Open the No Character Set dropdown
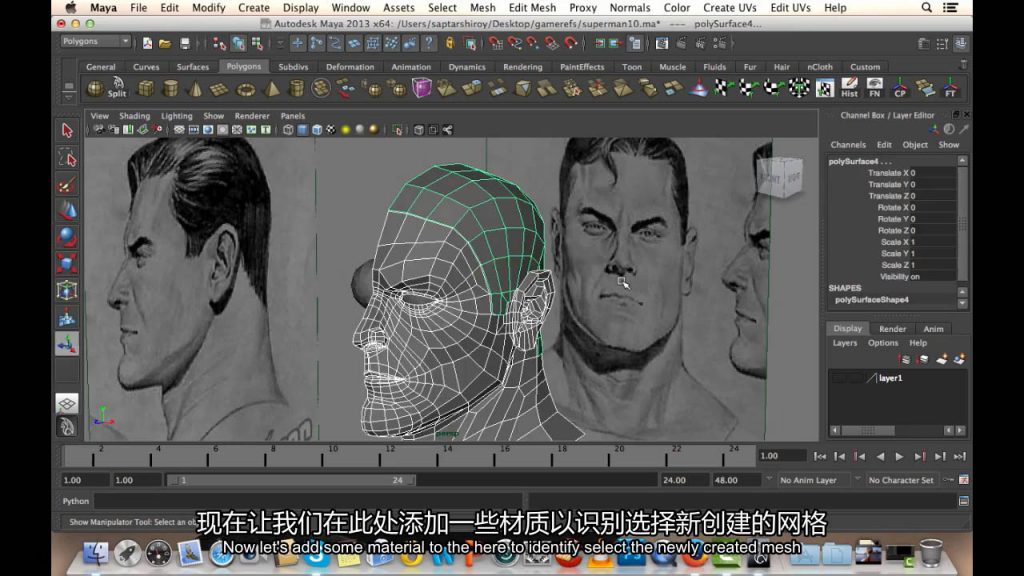Image resolution: width=1024 pixels, height=576 pixels. click(x=901, y=480)
